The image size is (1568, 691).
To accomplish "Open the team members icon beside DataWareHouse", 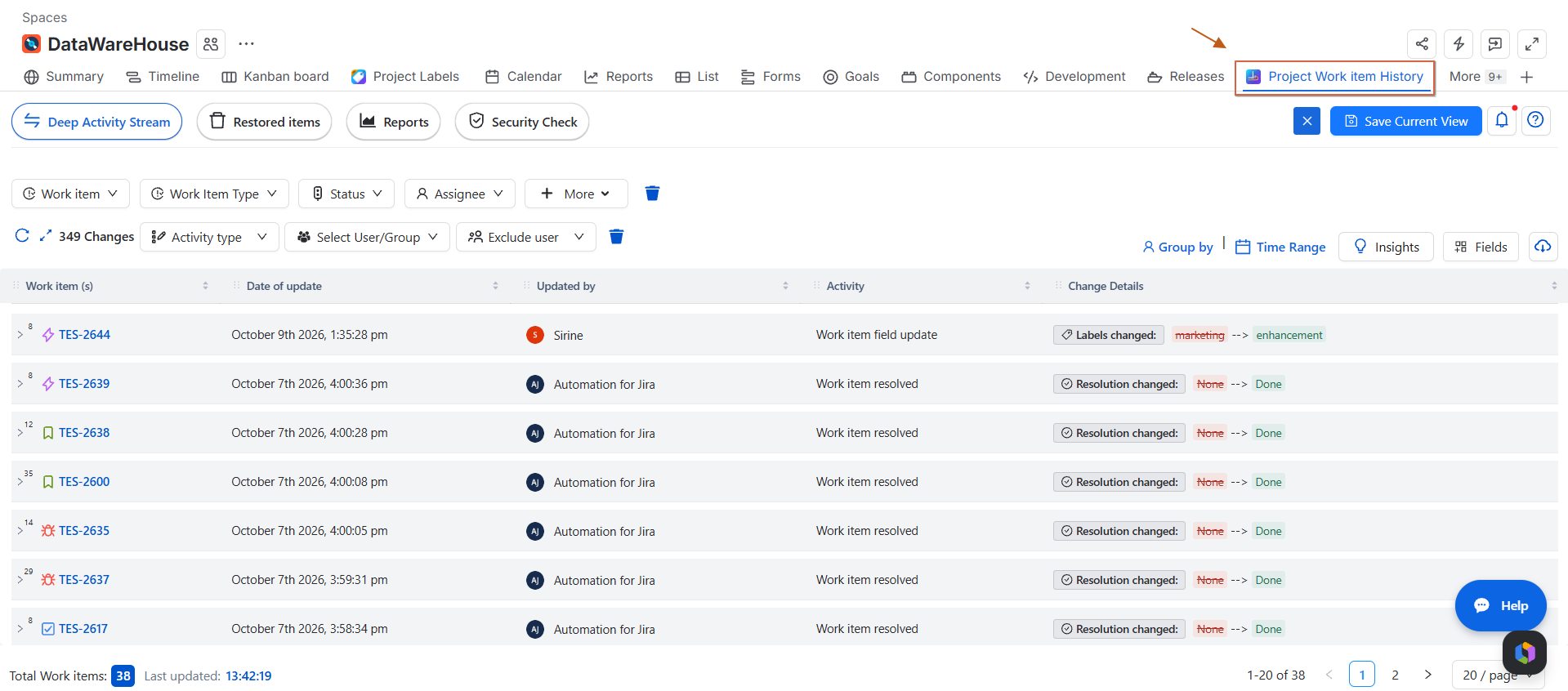I will coord(211,44).
